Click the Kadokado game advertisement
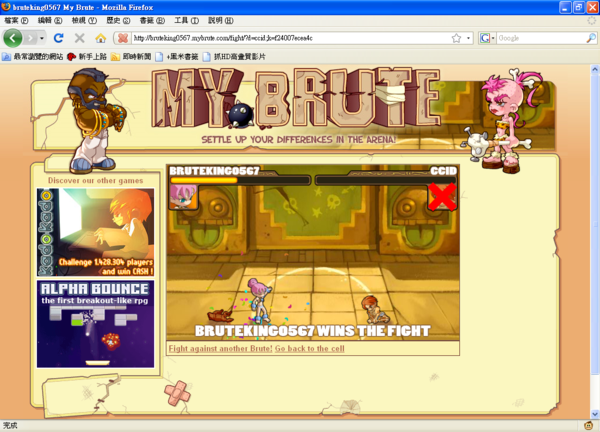Screen dimensions: 600x432 pyautogui.click(x=96, y=232)
